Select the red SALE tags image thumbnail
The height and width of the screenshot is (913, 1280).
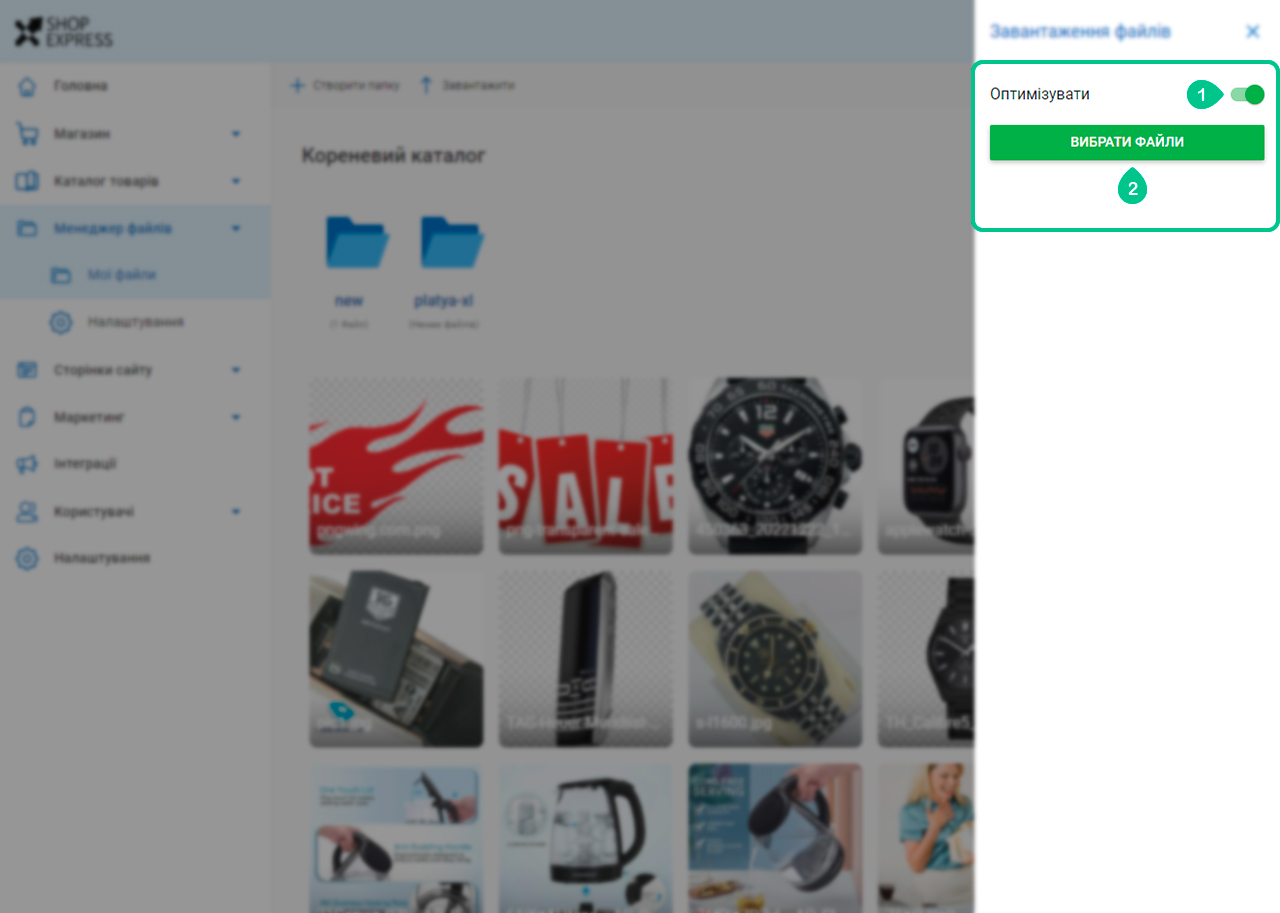[586, 466]
